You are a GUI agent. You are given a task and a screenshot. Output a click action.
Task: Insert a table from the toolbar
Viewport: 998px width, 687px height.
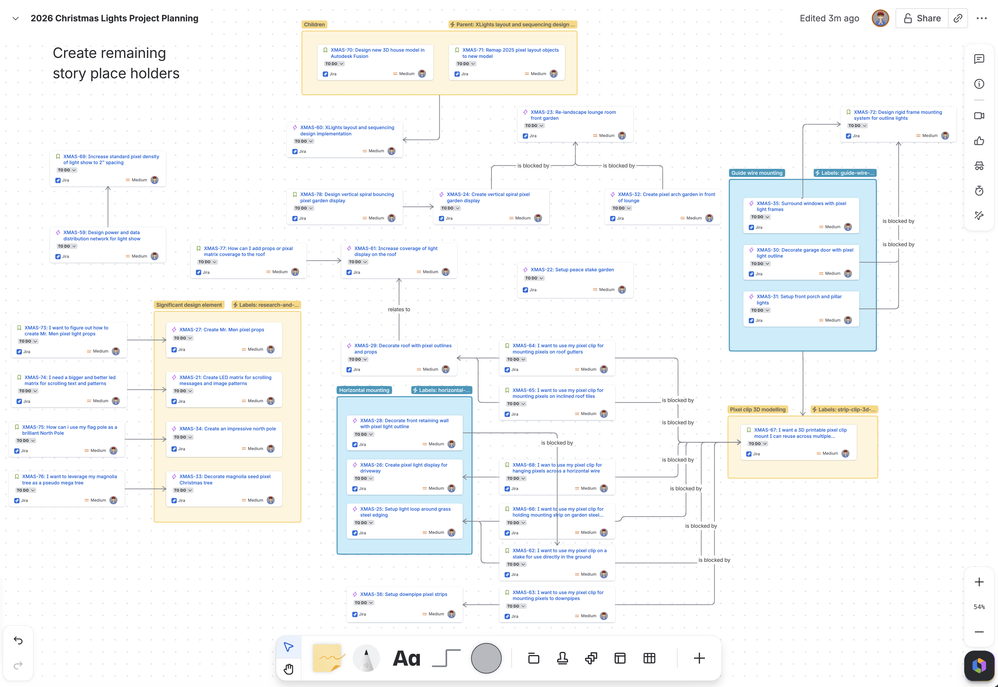click(649, 658)
